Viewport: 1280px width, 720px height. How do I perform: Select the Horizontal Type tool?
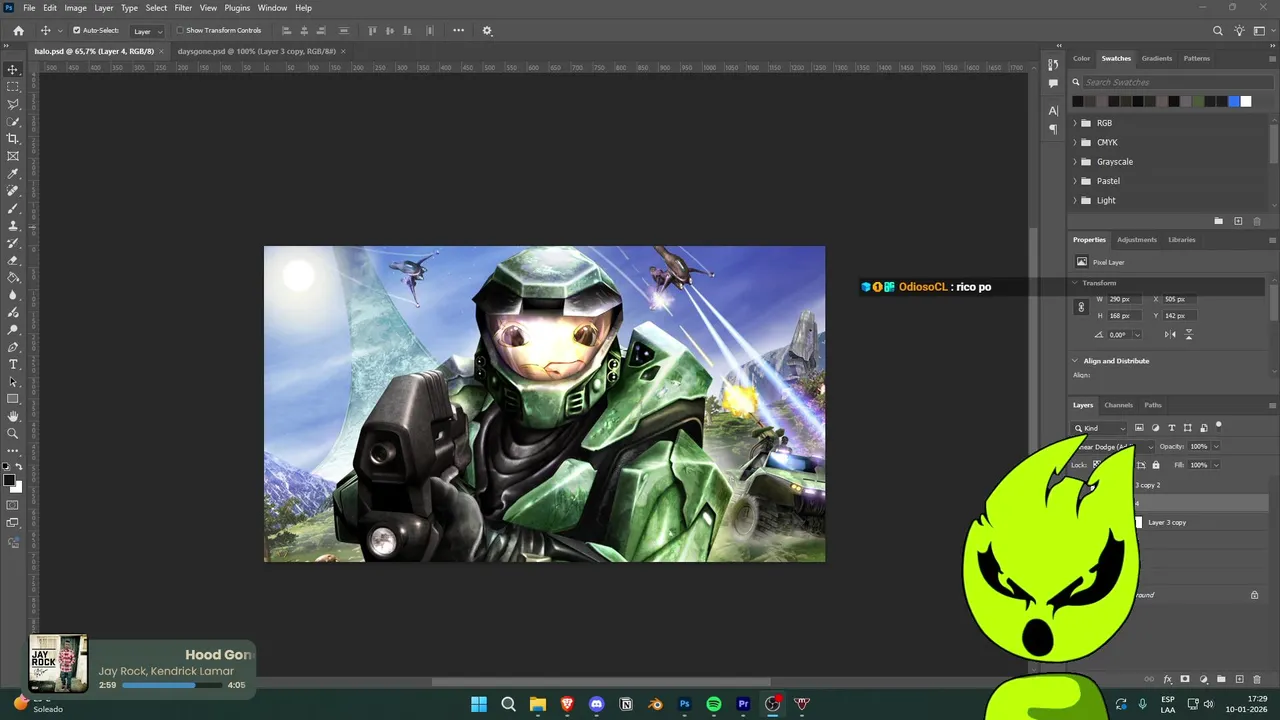(13, 364)
